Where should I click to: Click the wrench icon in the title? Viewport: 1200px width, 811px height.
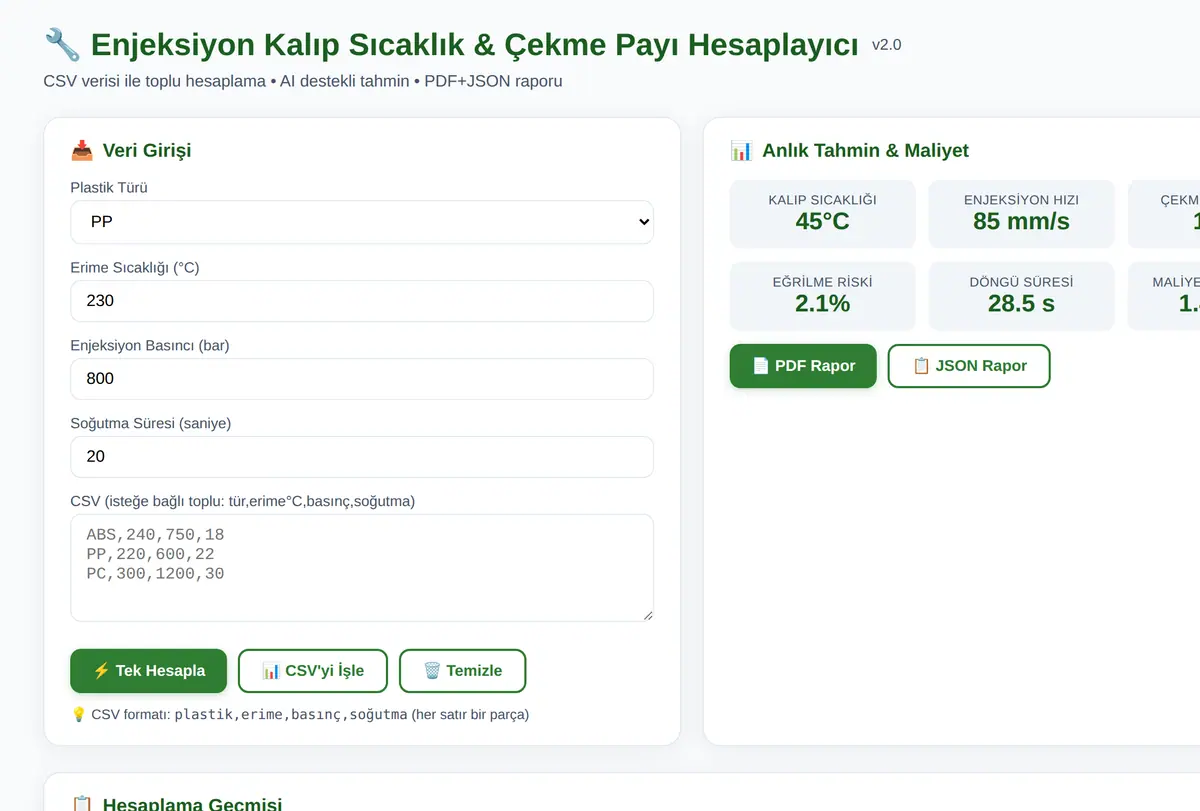tap(62, 44)
